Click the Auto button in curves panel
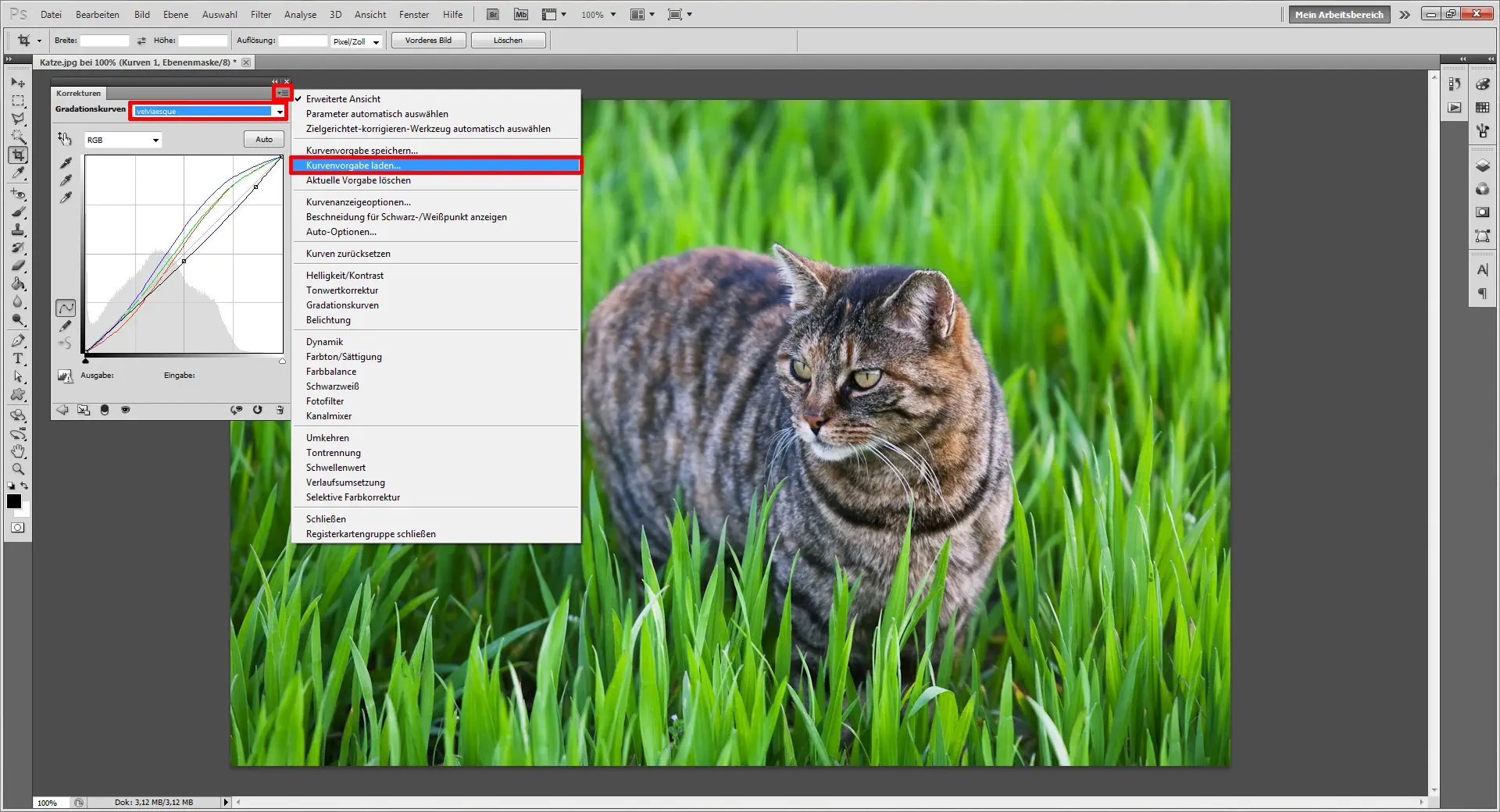 [x=264, y=140]
